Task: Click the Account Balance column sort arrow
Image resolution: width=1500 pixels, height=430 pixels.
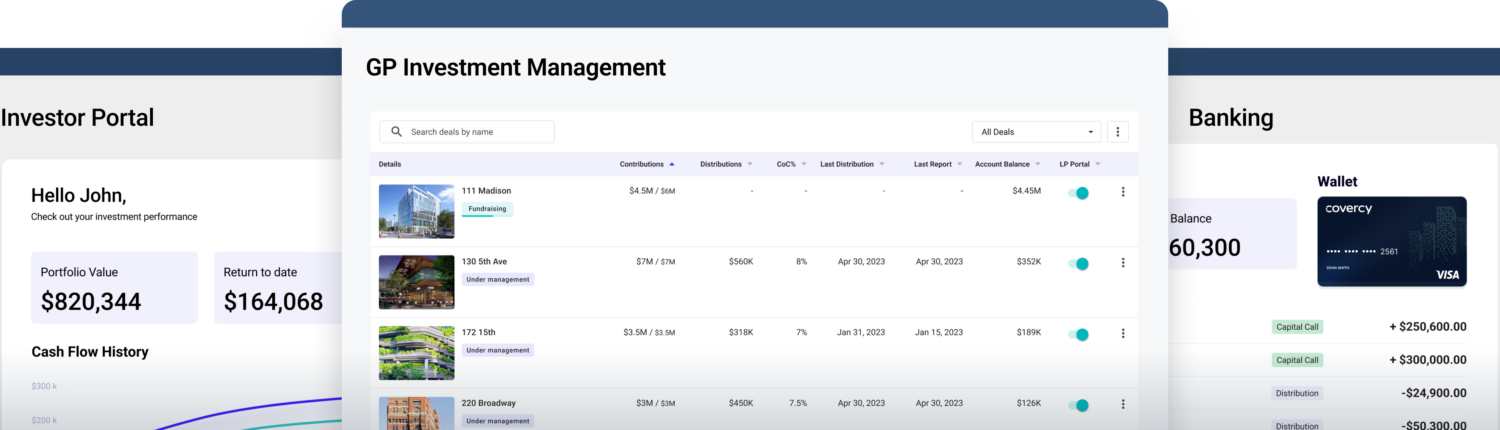Action: [1037, 164]
